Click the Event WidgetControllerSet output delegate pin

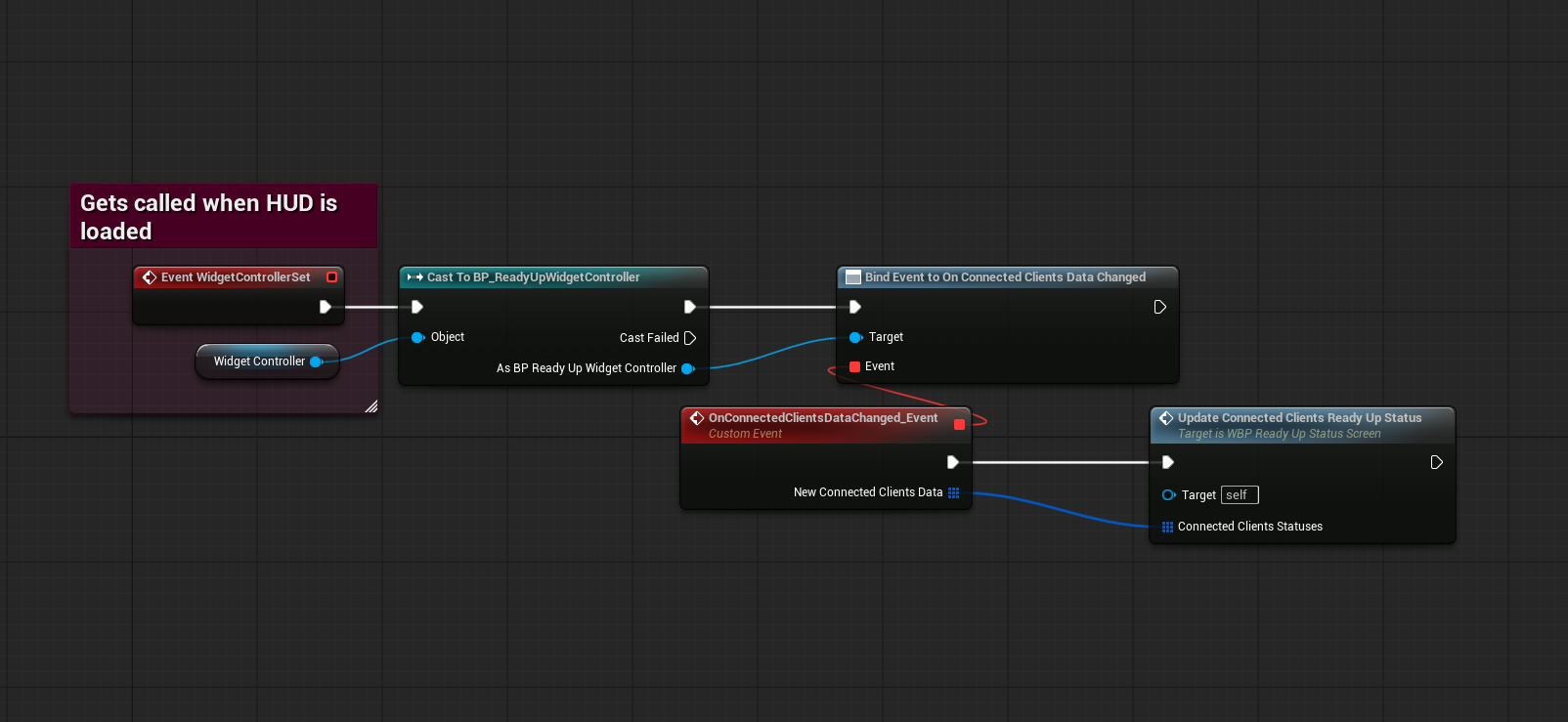(x=331, y=277)
